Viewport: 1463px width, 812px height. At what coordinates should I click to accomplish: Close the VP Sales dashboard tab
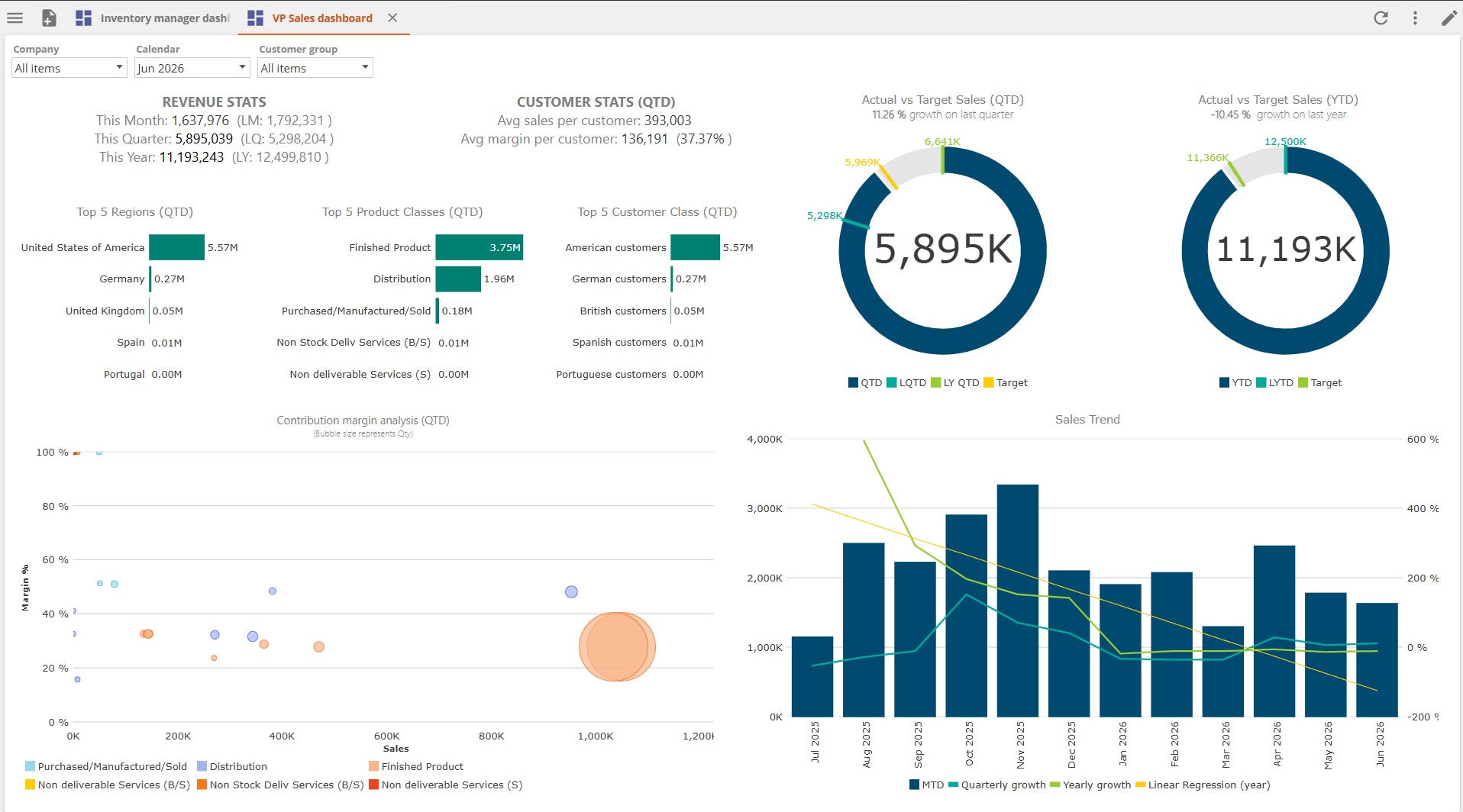[x=392, y=18]
